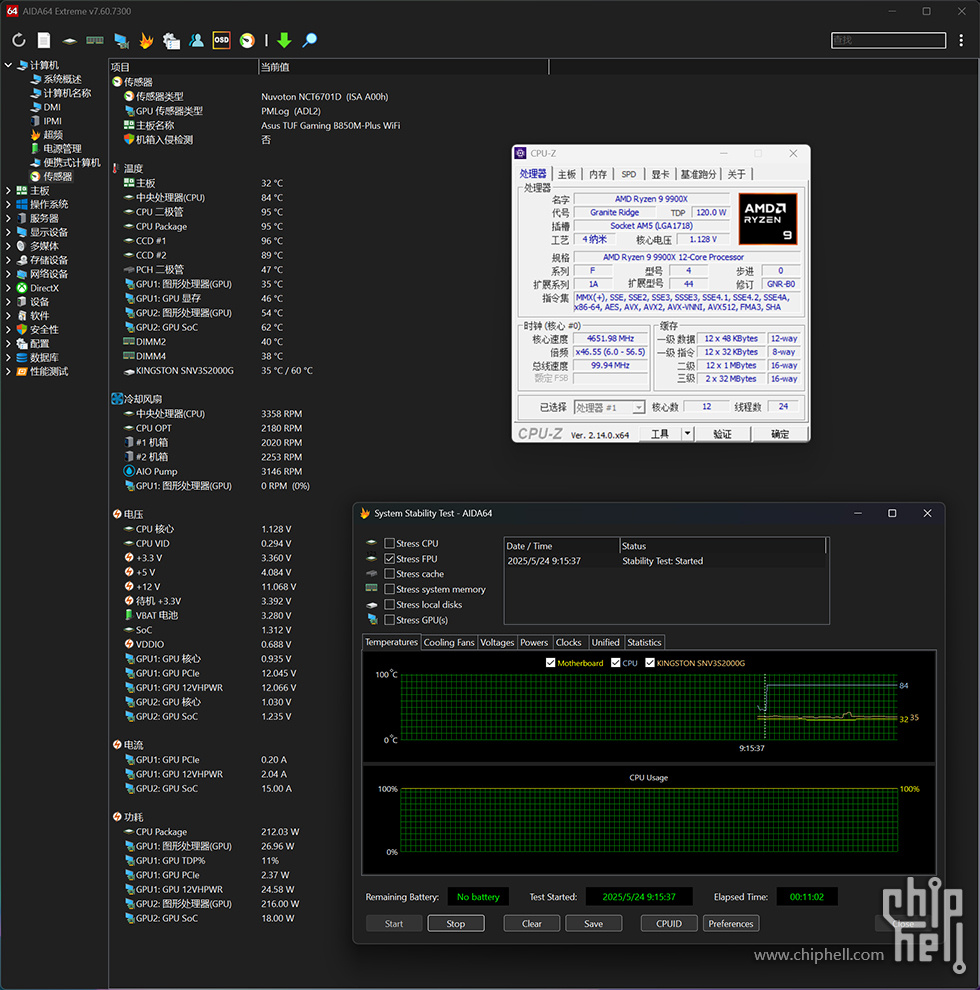Launch stability test via flame toolbar icon
Screen dimensions: 980x990
[146, 40]
